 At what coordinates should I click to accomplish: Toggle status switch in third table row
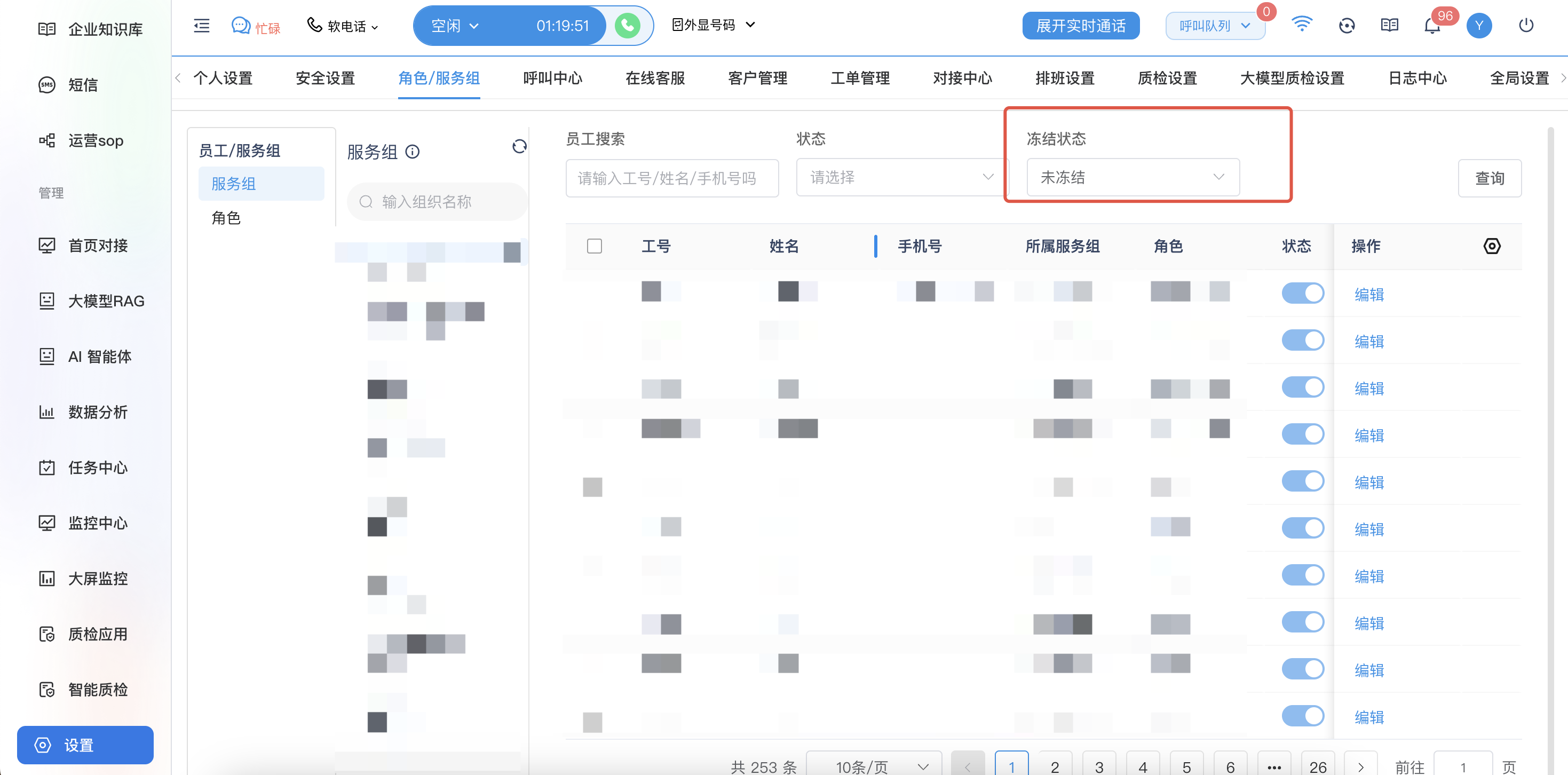pyautogui.click(x=1303, y=387)
